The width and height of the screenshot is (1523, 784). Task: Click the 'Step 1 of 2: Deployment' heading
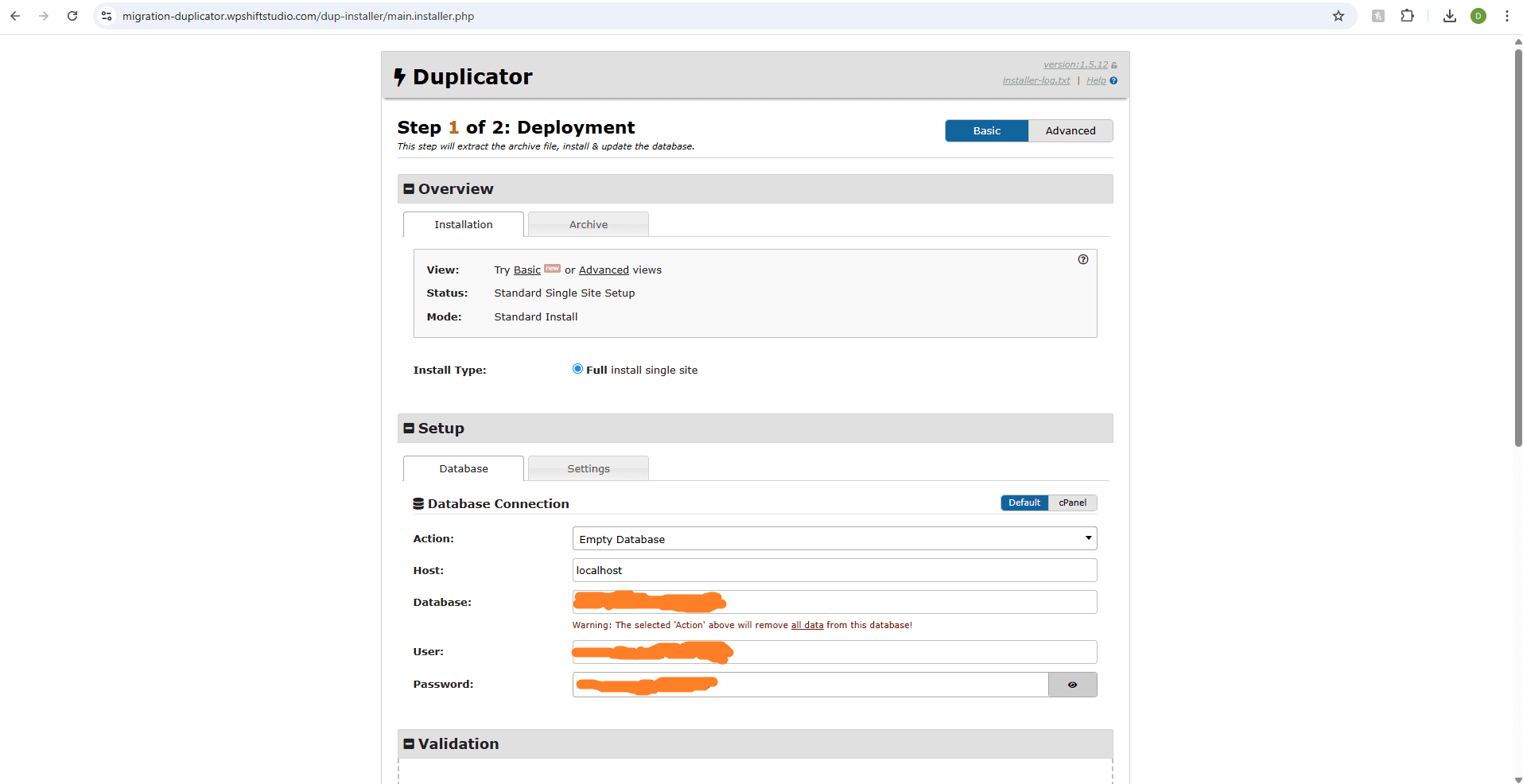pos(516,127)
